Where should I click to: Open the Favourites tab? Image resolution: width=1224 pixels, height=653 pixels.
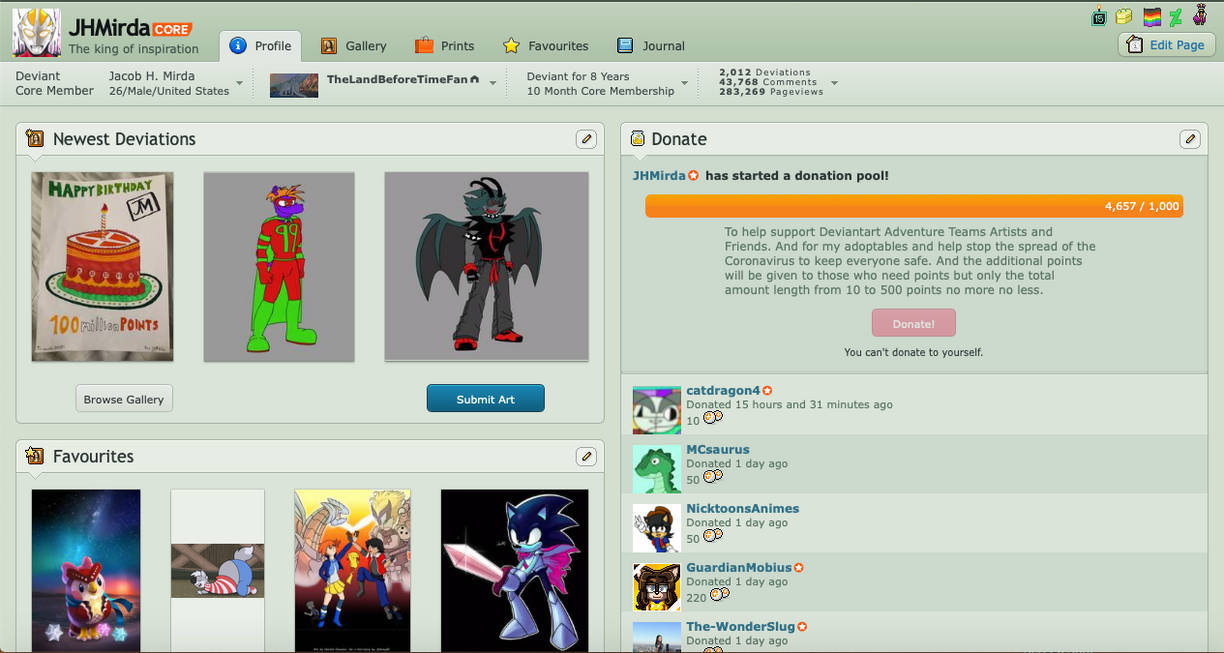tap(545, 46)
